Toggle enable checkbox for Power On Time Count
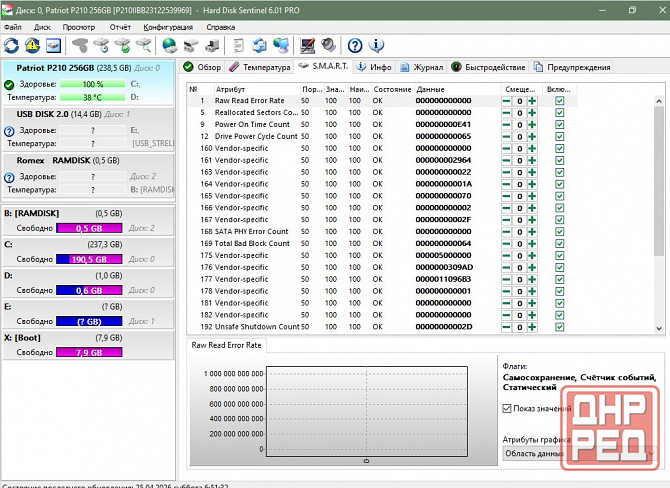Viewport: 670px width, 488px height. 560,125
